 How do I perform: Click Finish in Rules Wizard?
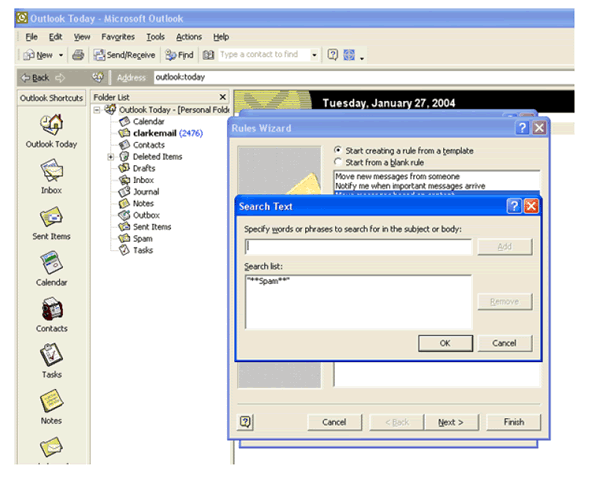(x=514, y=422)
